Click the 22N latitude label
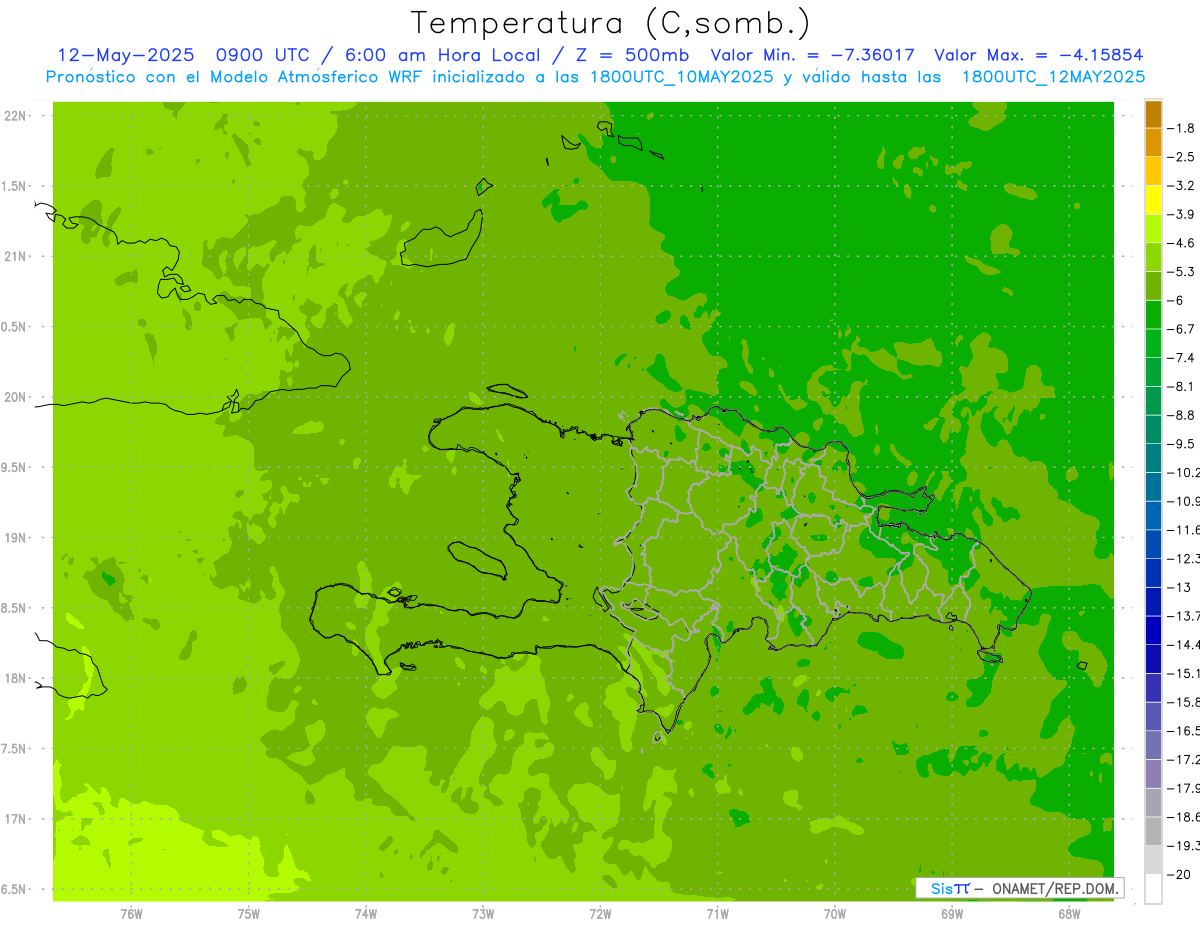The width and height of the screenshot is (1200, 927). pos(15,115)
